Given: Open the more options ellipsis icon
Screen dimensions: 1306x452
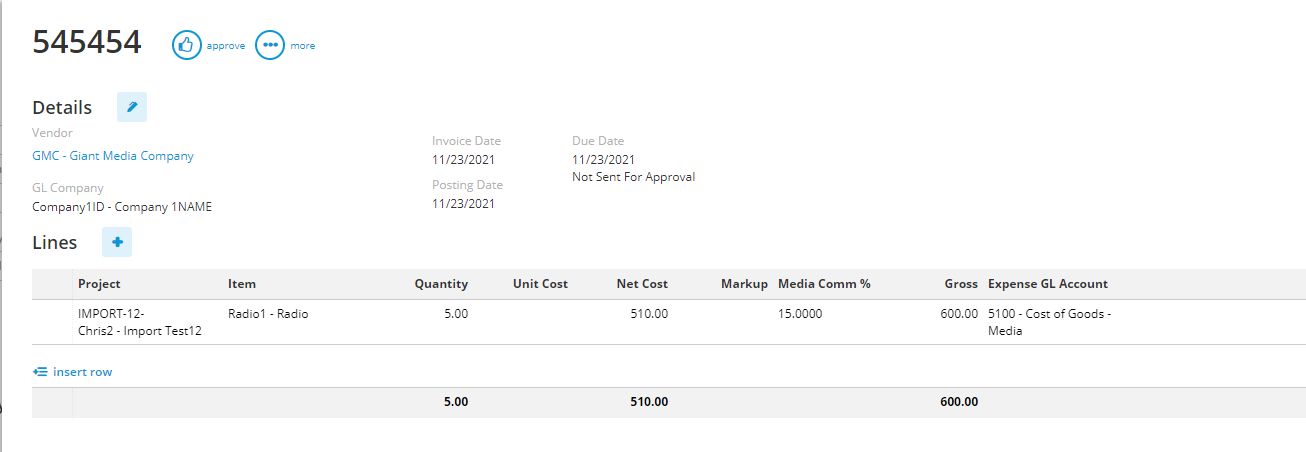Looking at the screenshot, I should pyautogui.click(x=270, y=45).
